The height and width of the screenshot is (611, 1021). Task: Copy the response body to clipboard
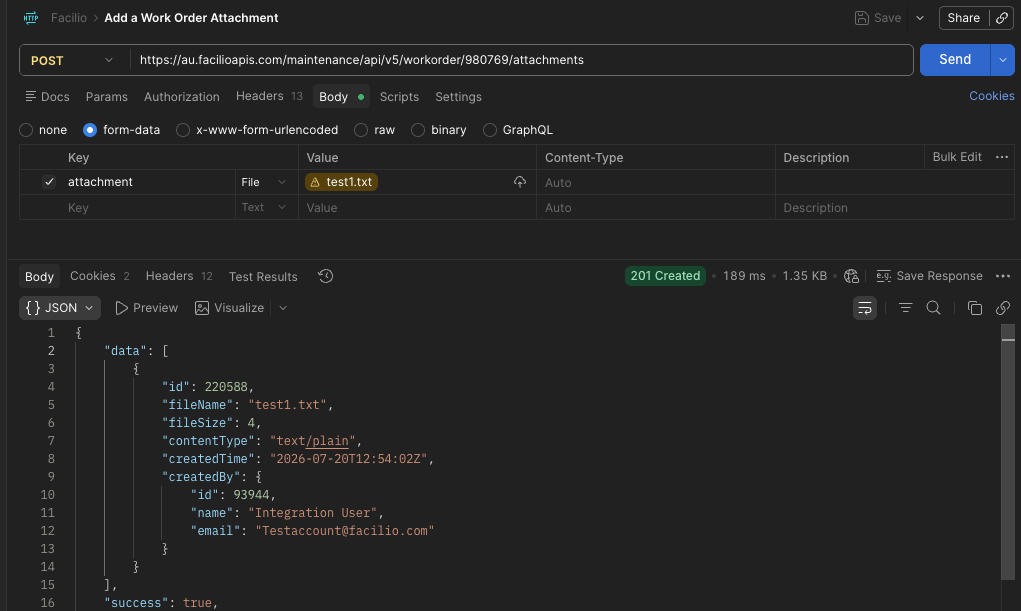[x=975, y=308]
